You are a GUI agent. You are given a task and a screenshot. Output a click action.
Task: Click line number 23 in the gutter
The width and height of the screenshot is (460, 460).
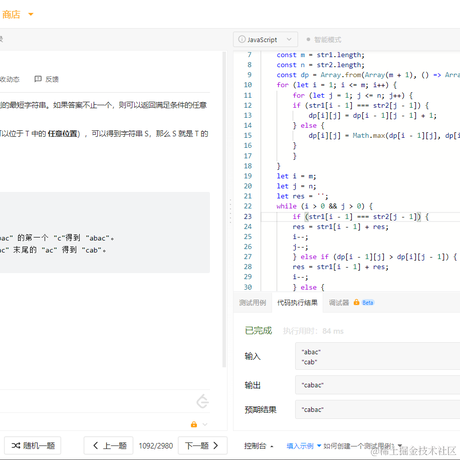point(248,217)
